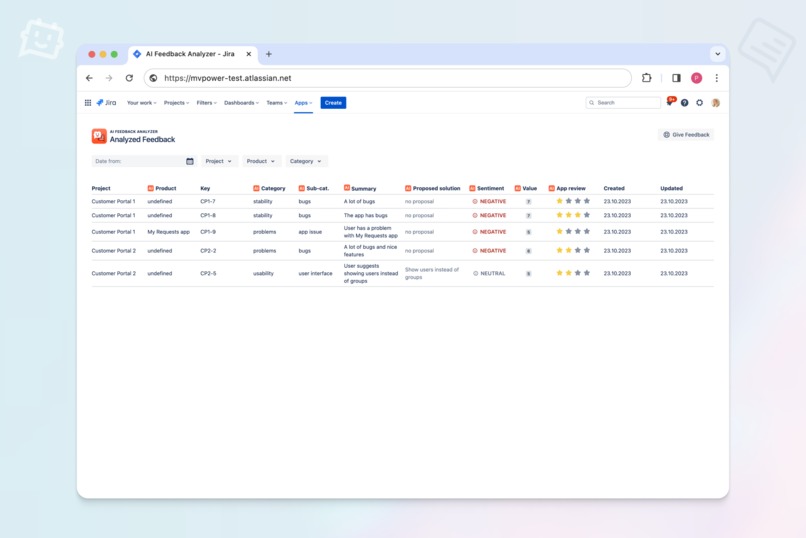
Task: Click 'The app has bugs' summary
Action: point(365,215)
